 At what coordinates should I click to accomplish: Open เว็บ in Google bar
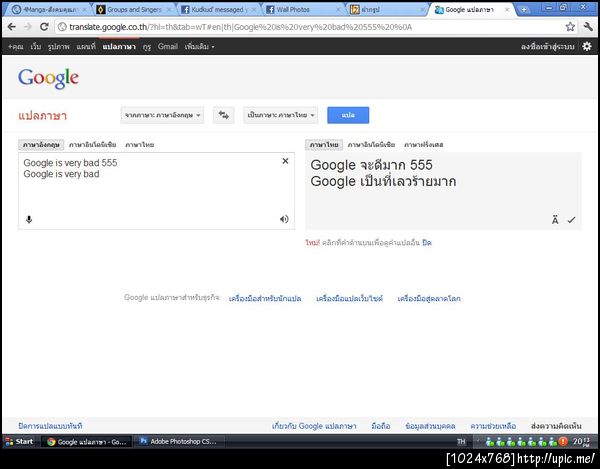click(36, 47)
